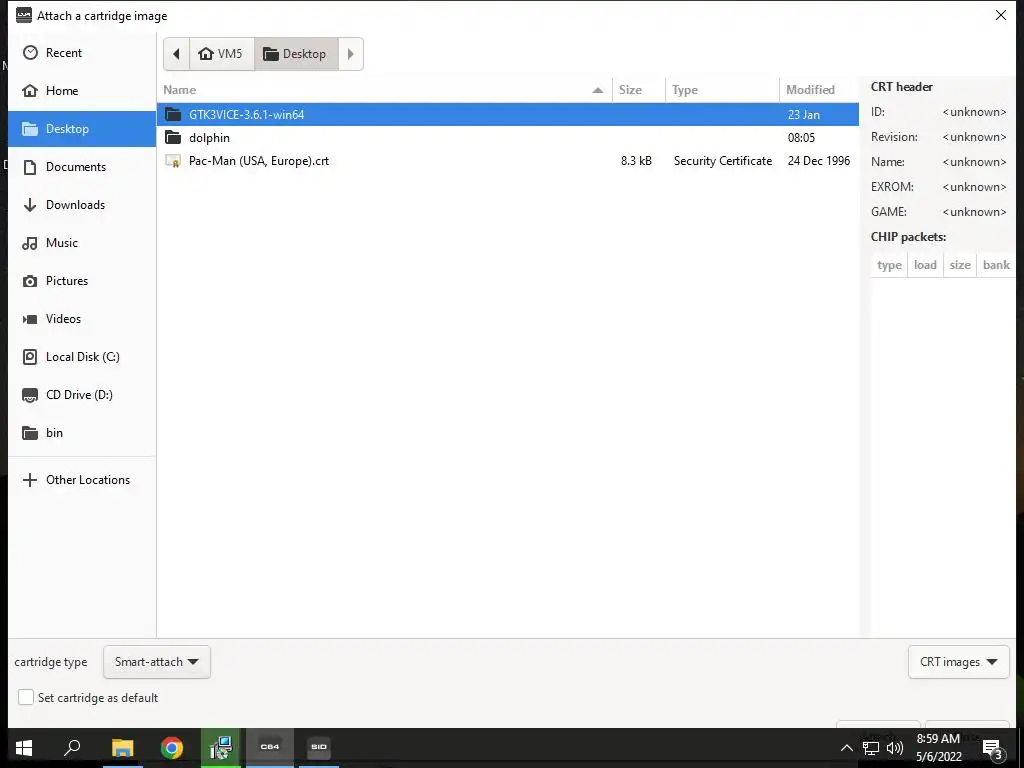Open File Explorer from the taskbar
Screen dimensions: 1024x768
click(x=122, y=748)
